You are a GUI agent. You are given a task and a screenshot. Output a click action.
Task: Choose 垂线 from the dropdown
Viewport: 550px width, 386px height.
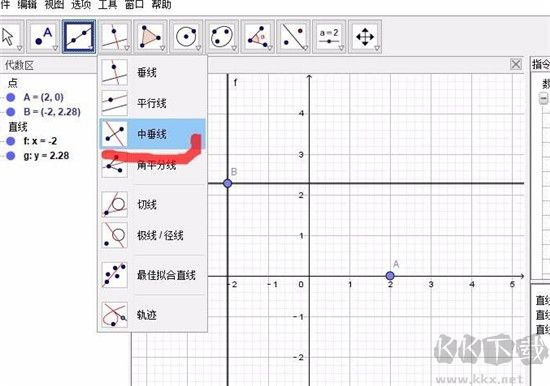tap(152, 72)
